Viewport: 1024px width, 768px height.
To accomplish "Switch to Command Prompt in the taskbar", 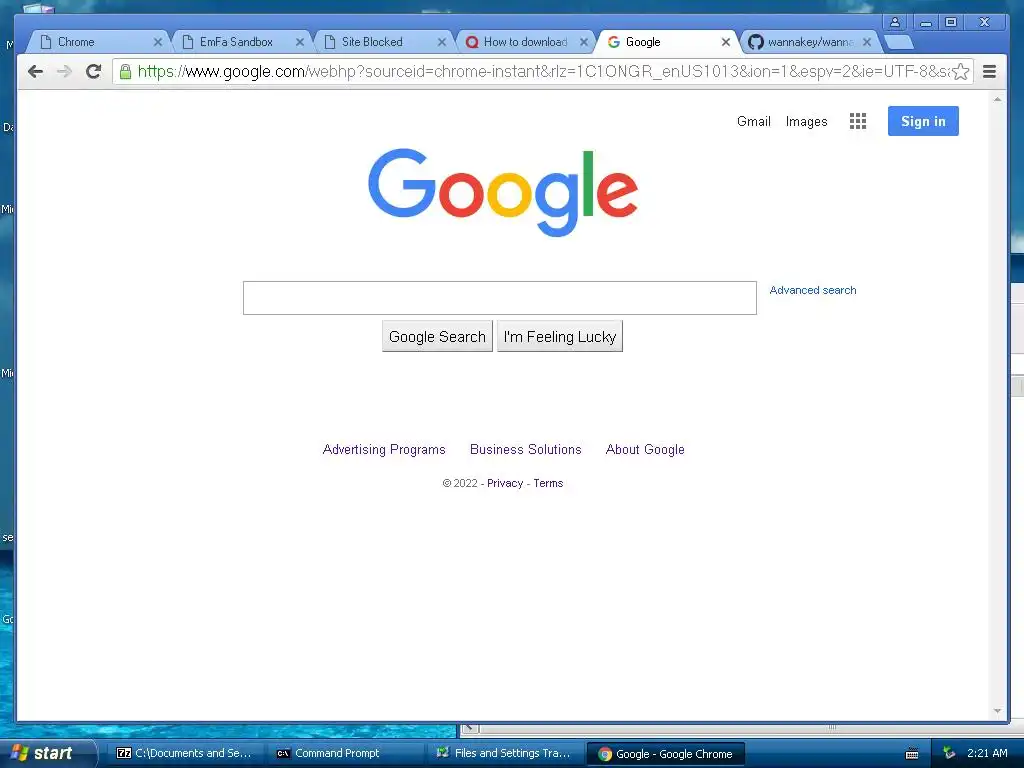I will click(x=346, y=753).
